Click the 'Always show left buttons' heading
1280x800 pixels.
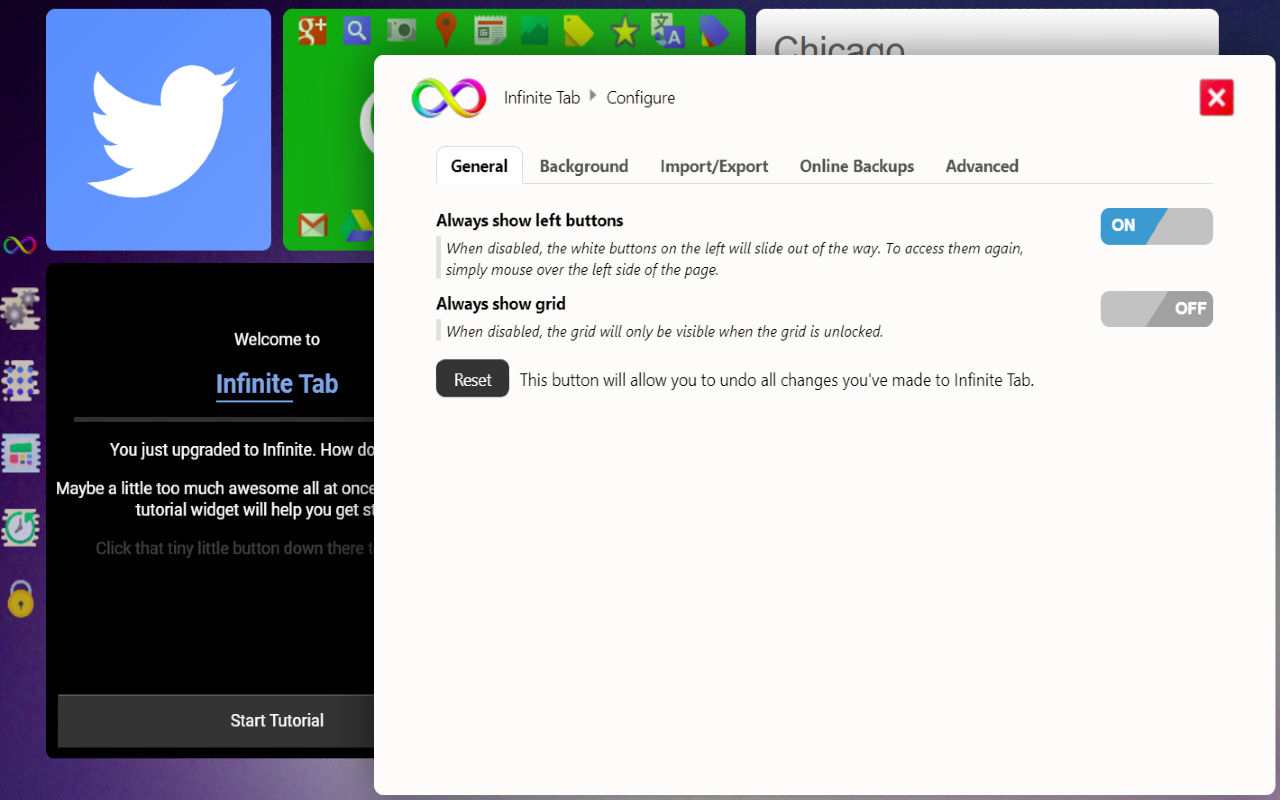(530, 221)
